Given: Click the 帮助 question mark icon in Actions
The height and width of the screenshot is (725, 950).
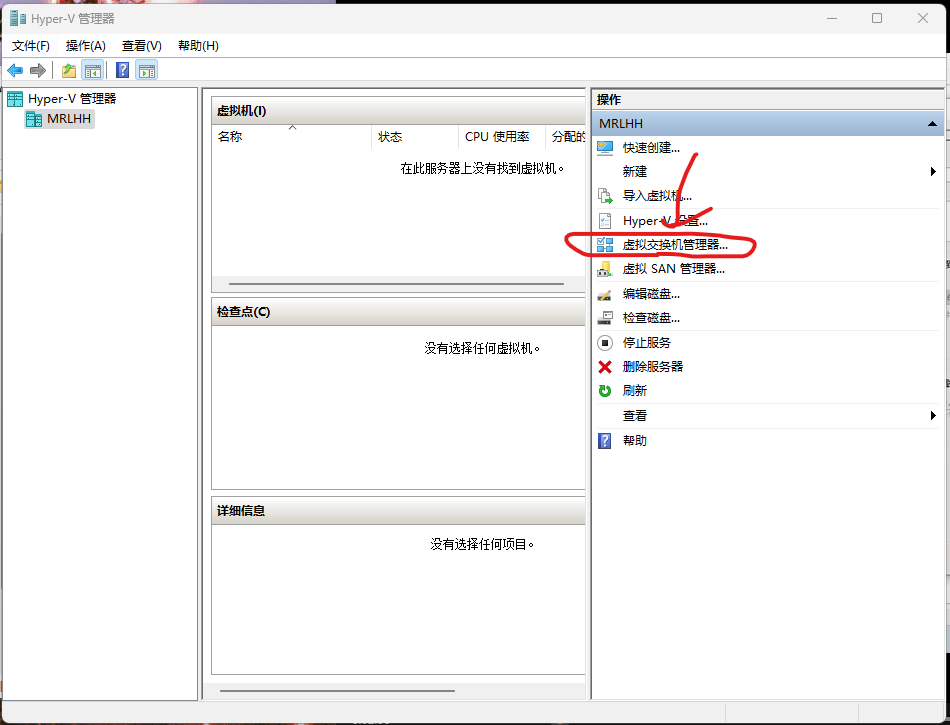Looking at the screenshot, I should click(605, 440).
